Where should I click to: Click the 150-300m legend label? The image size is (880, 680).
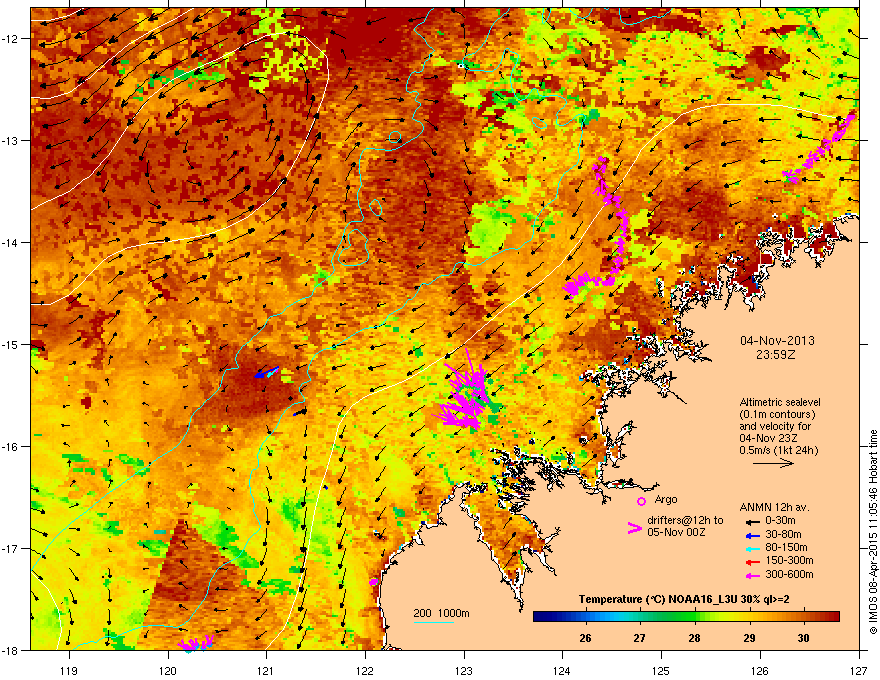pos(789,560)
